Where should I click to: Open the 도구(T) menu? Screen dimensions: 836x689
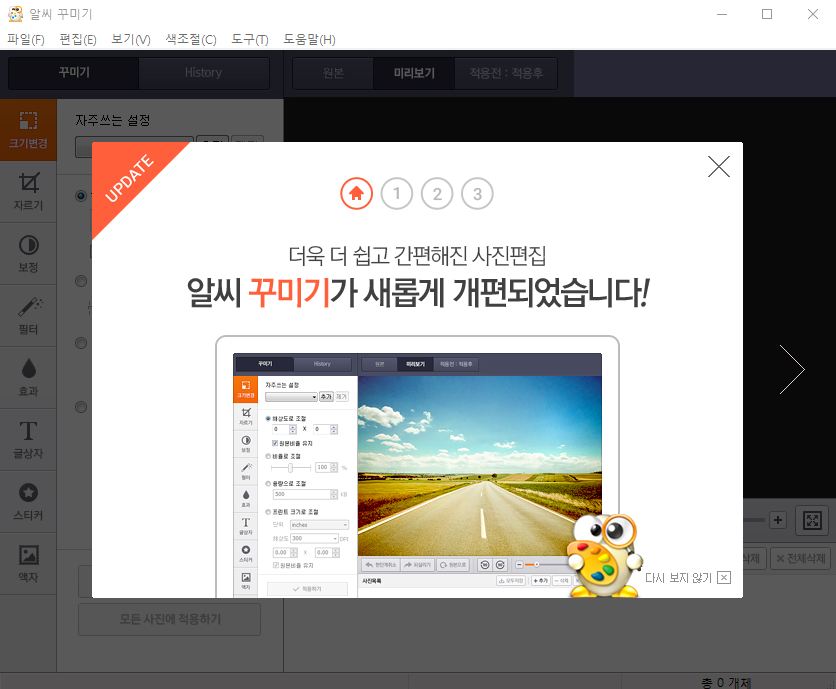click(x=250, y=39)
